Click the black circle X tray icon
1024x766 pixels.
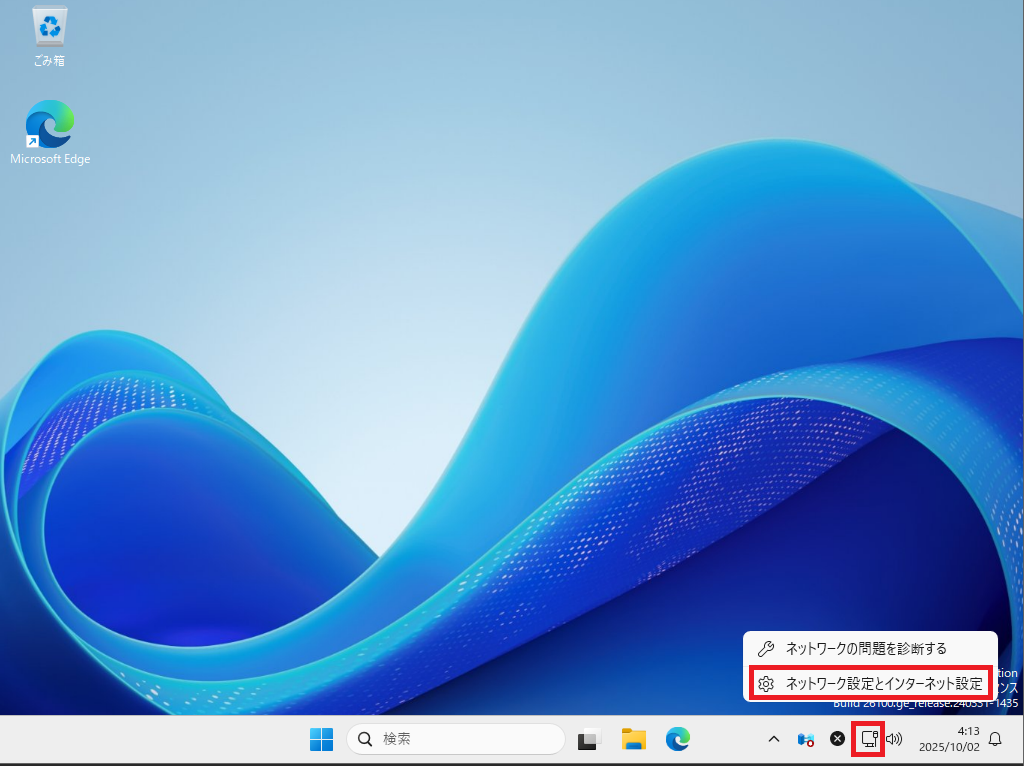click(838, 739)
